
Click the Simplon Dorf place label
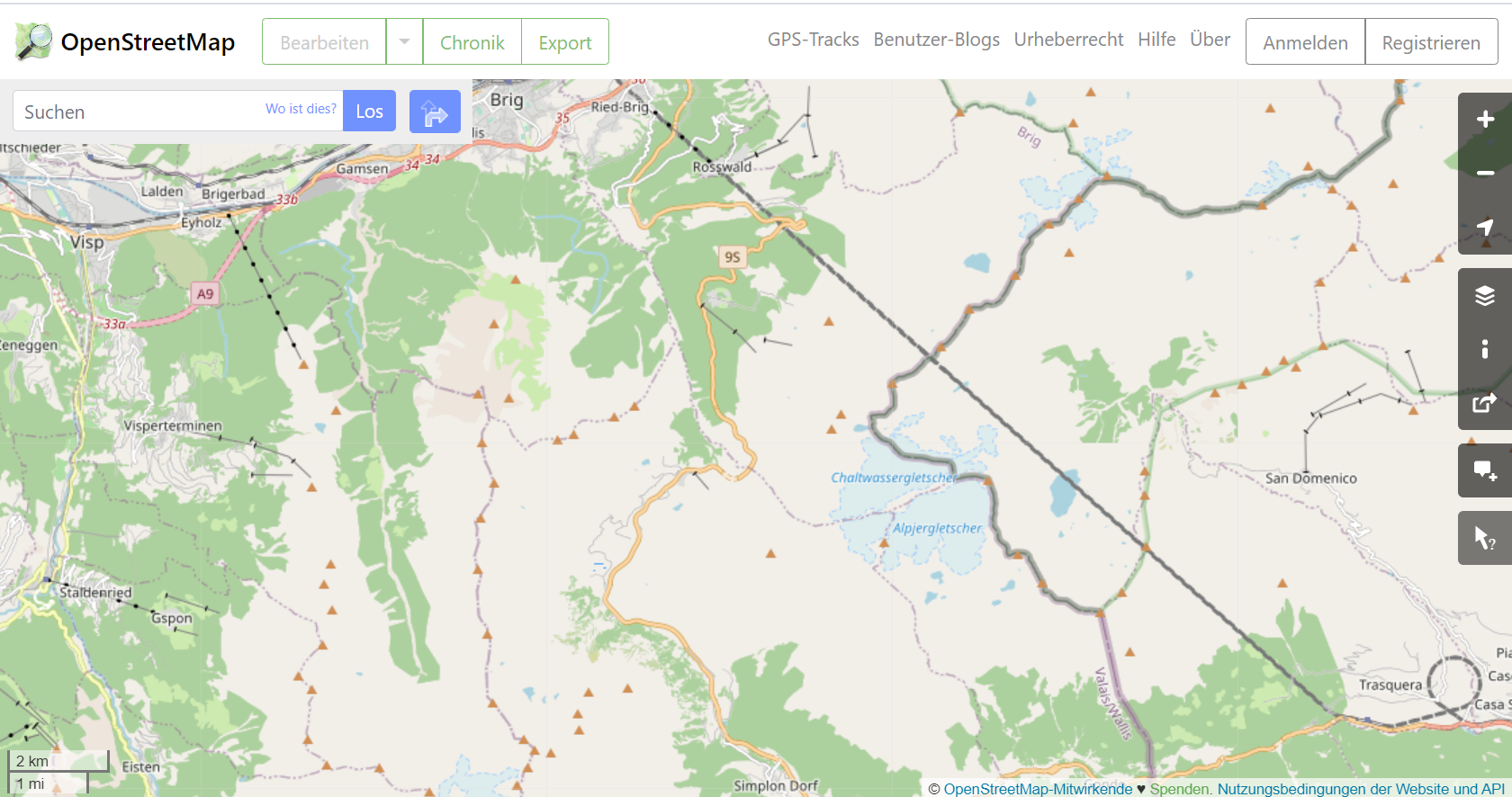776,785
